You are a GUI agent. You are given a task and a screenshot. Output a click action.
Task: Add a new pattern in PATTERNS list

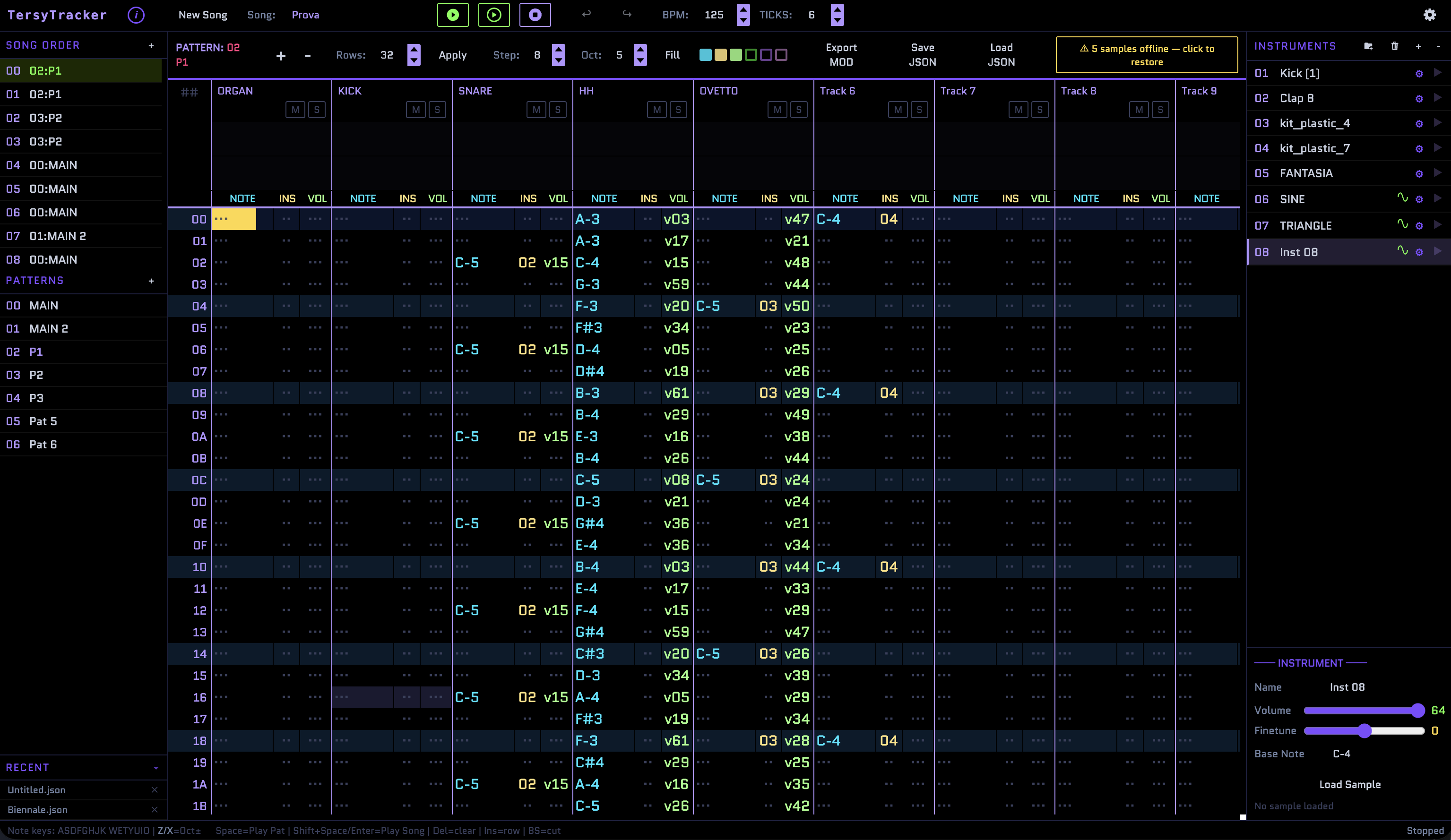pyautogui.click(x=151, y=281)
